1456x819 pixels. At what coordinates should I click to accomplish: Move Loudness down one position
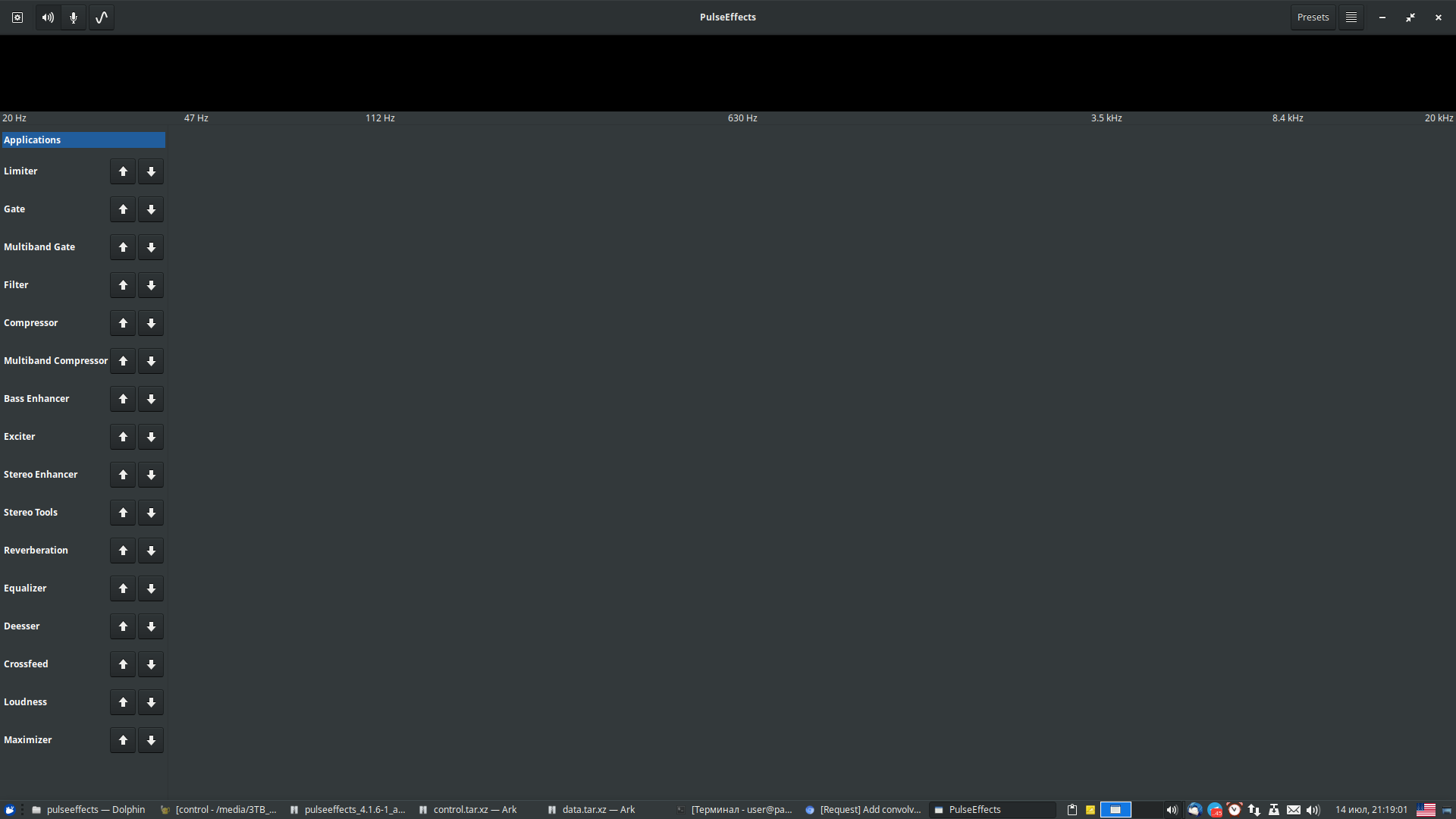151,702
